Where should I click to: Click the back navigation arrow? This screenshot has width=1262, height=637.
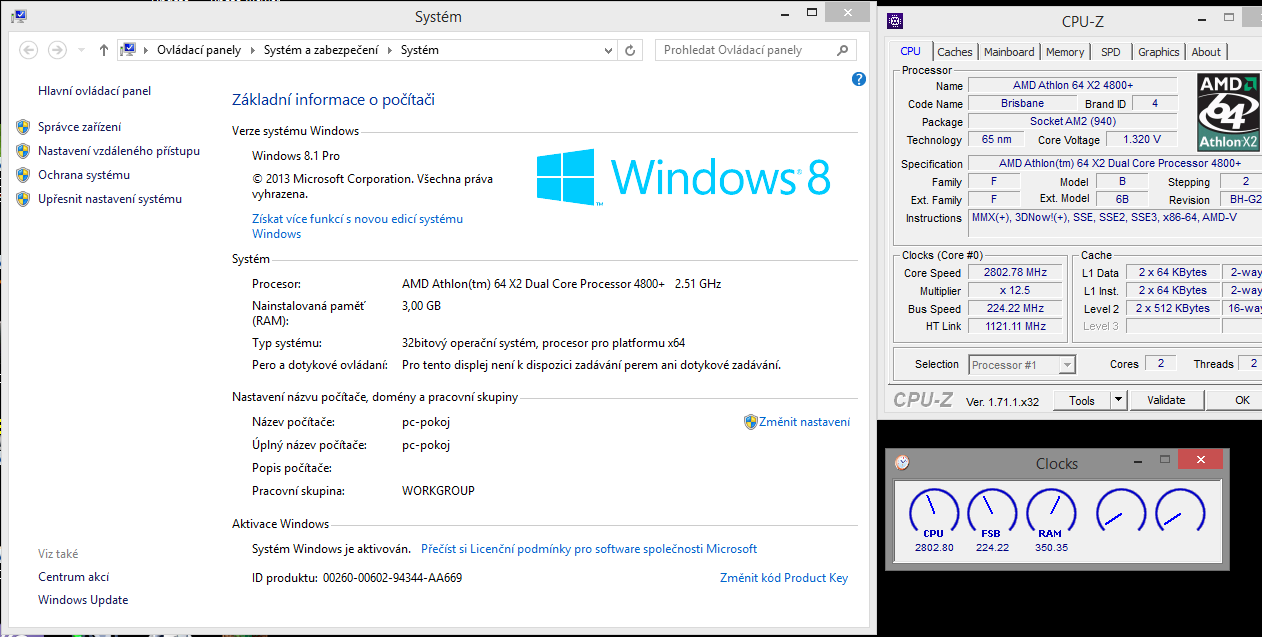click(x=29, y=50)
